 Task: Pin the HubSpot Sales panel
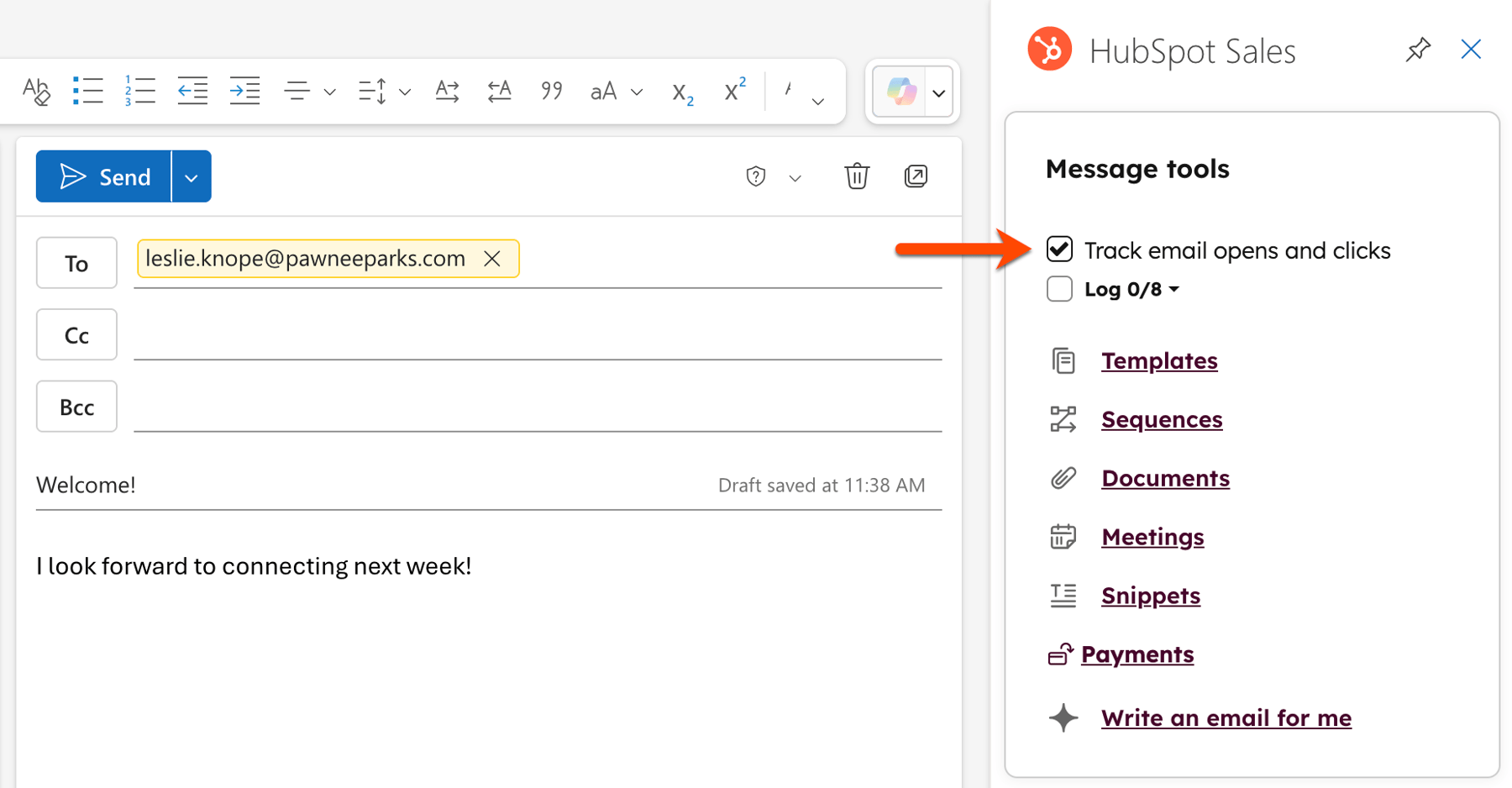[x=1417, y=50]
